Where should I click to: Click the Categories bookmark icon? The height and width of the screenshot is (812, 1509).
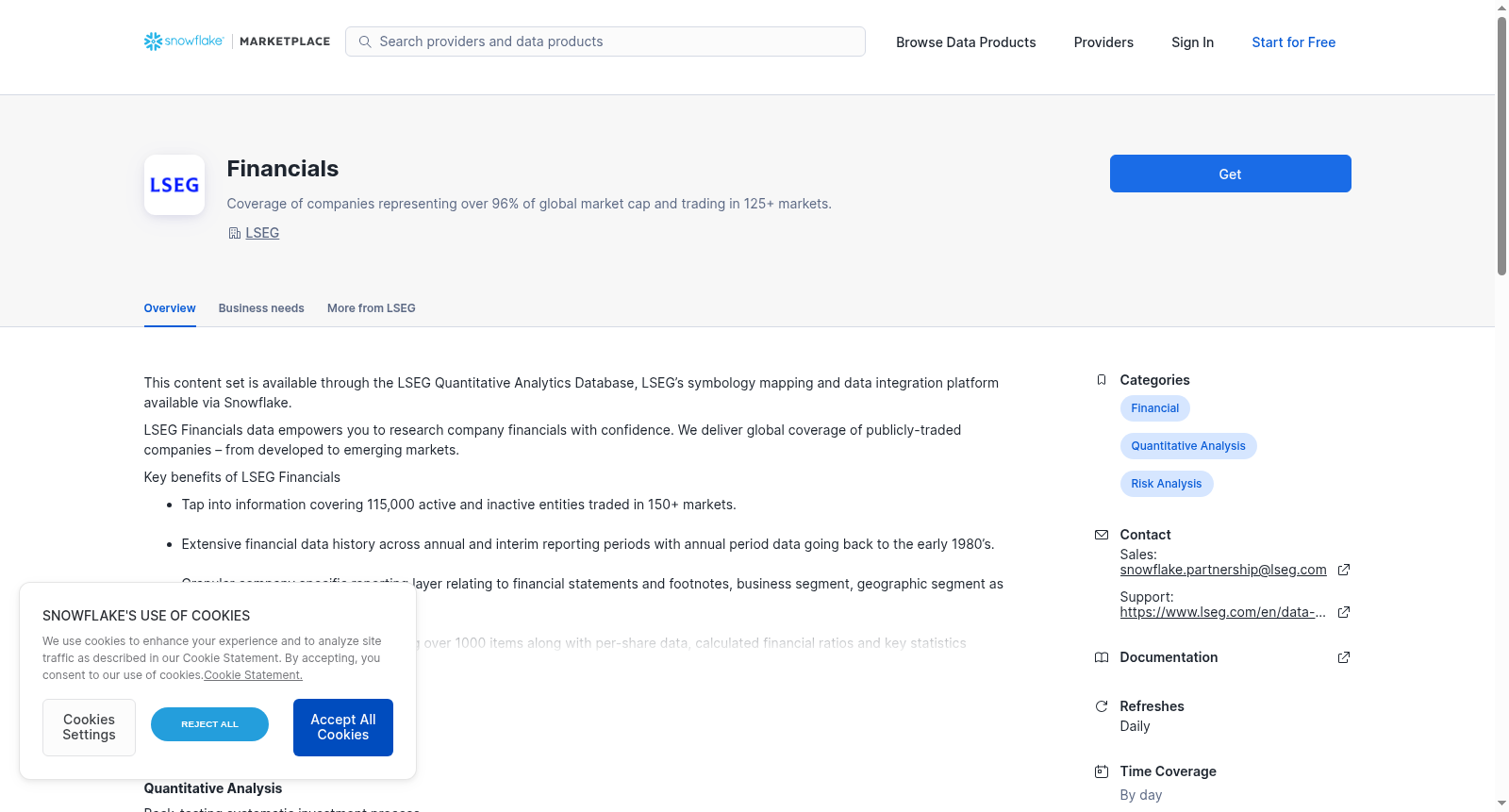point(1102,380)
